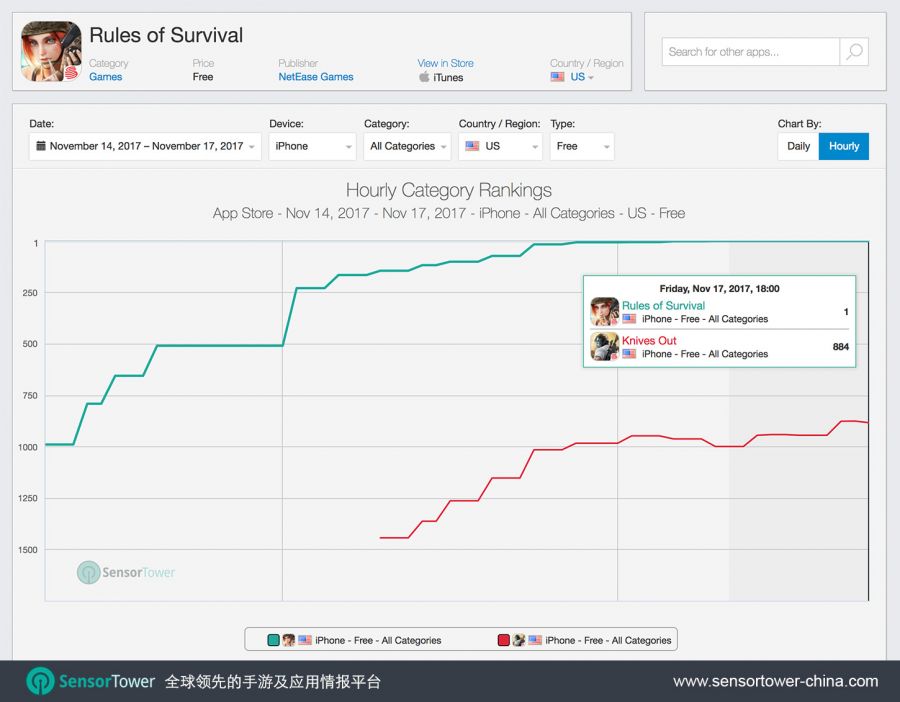Click the US flag in the app header
Image resolution: width=900 pixels, height=702 pixels.
pos(557,77)
